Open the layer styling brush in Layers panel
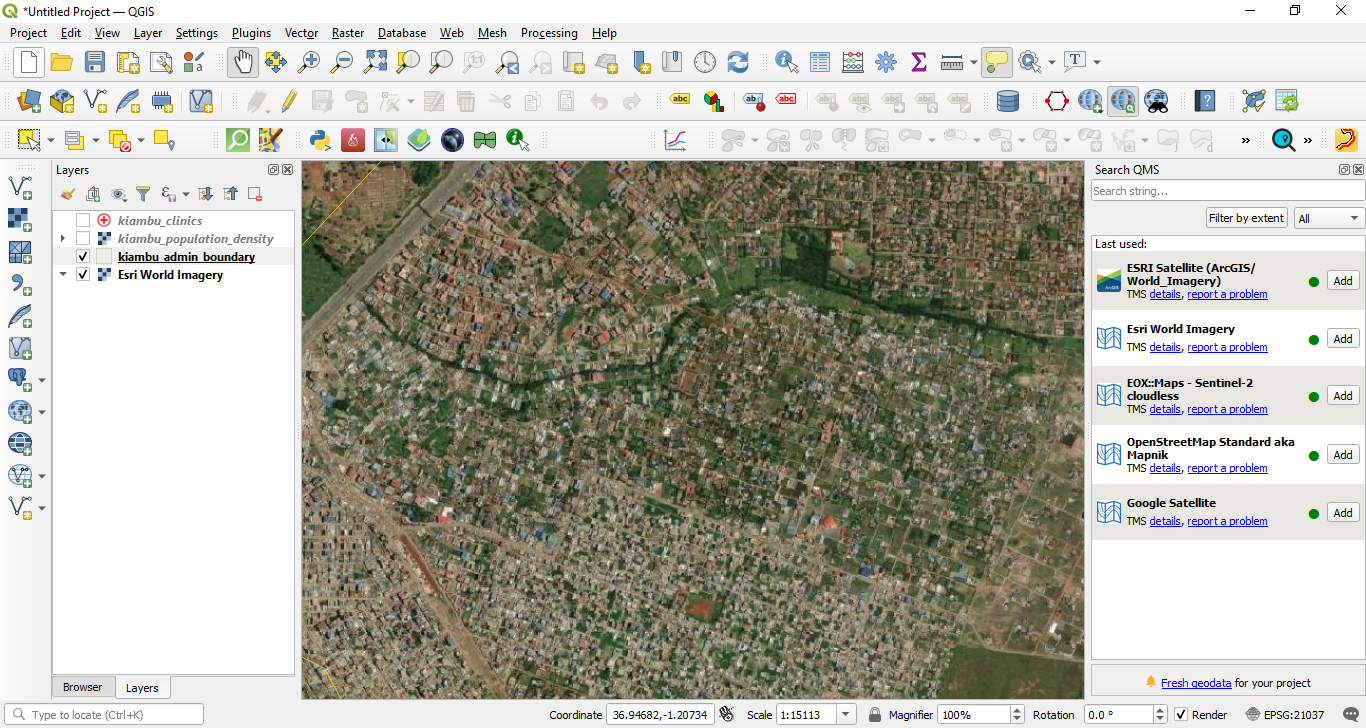This screenshot has height=728, width=1366. tap(68, 194)
